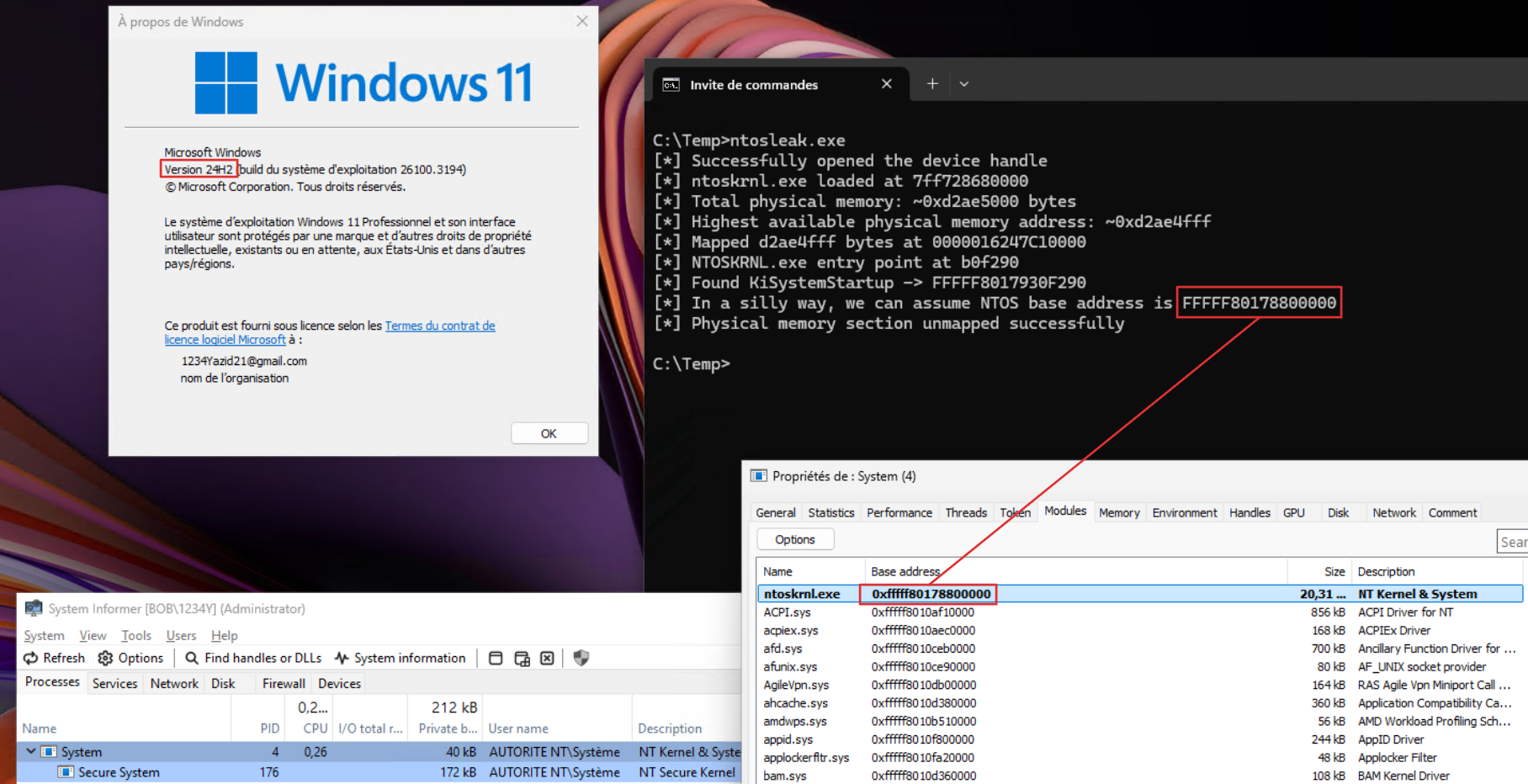The width and height of the screenshot is (1528, 784).
Task: Sort processes by PID column
Action: [257, 728]
